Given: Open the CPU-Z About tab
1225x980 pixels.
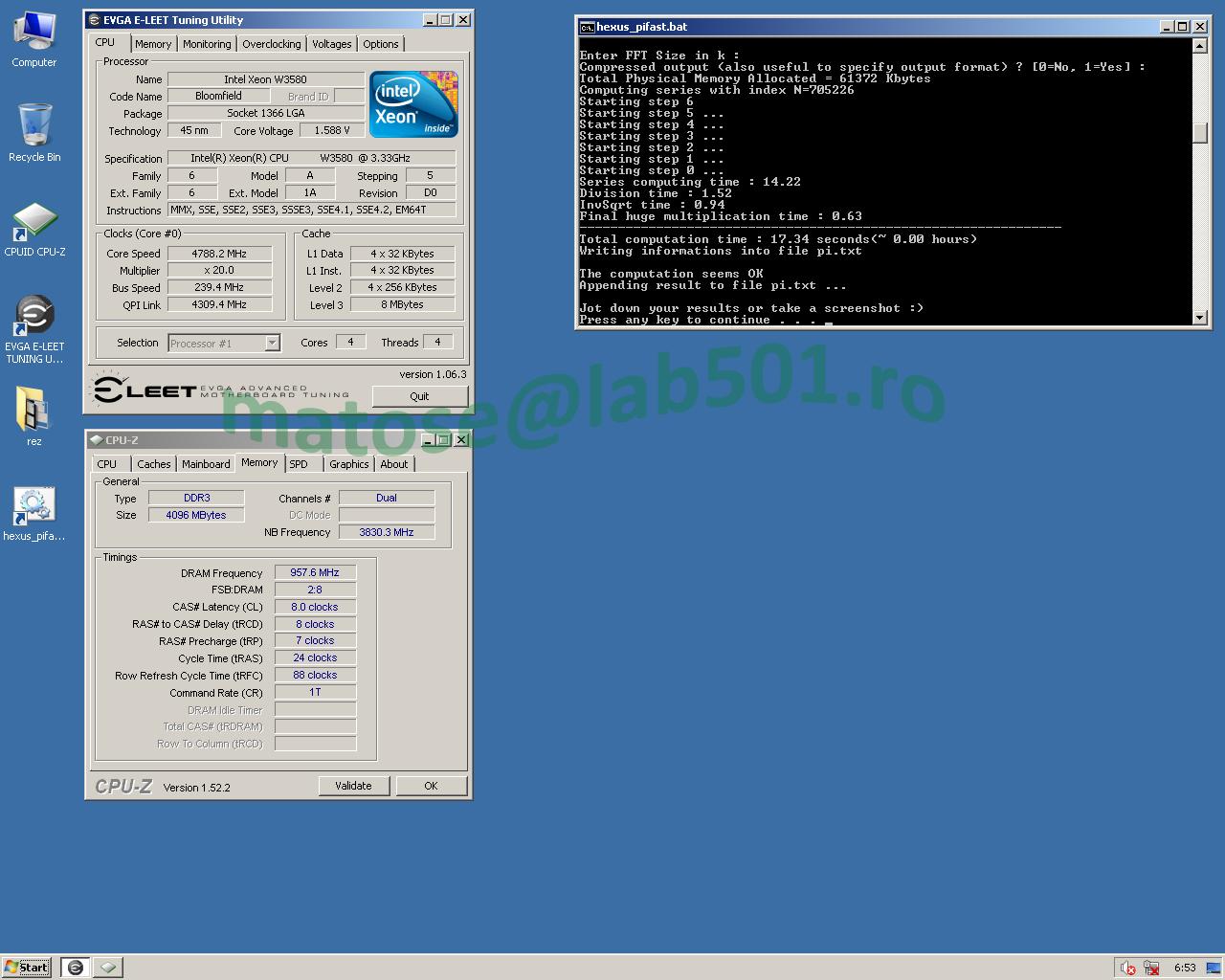Looking at the screenshot, I should click(394, 464).
